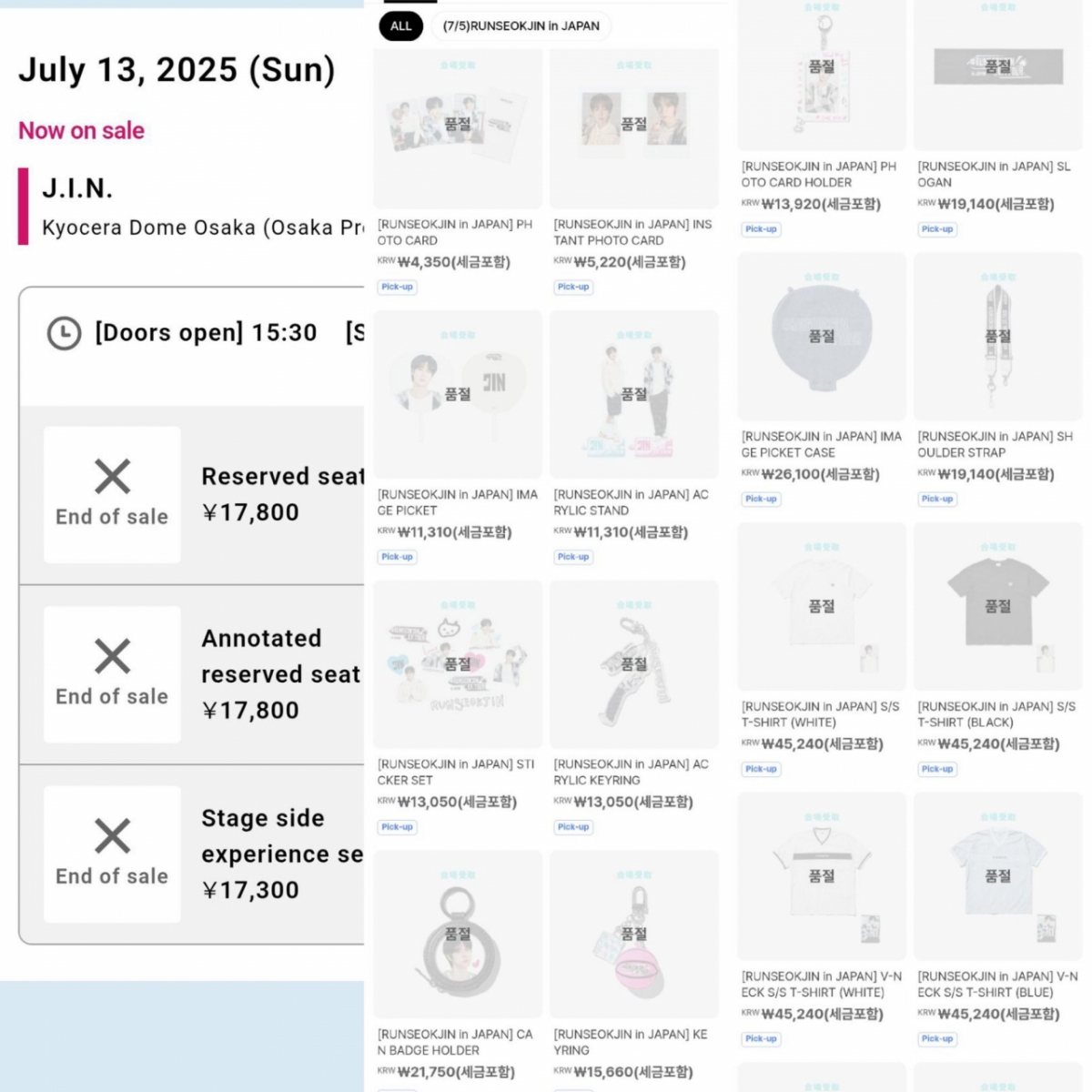
Task: Click the PHOTO CARD HOLDER title link
Action: [x=818, y=175]
